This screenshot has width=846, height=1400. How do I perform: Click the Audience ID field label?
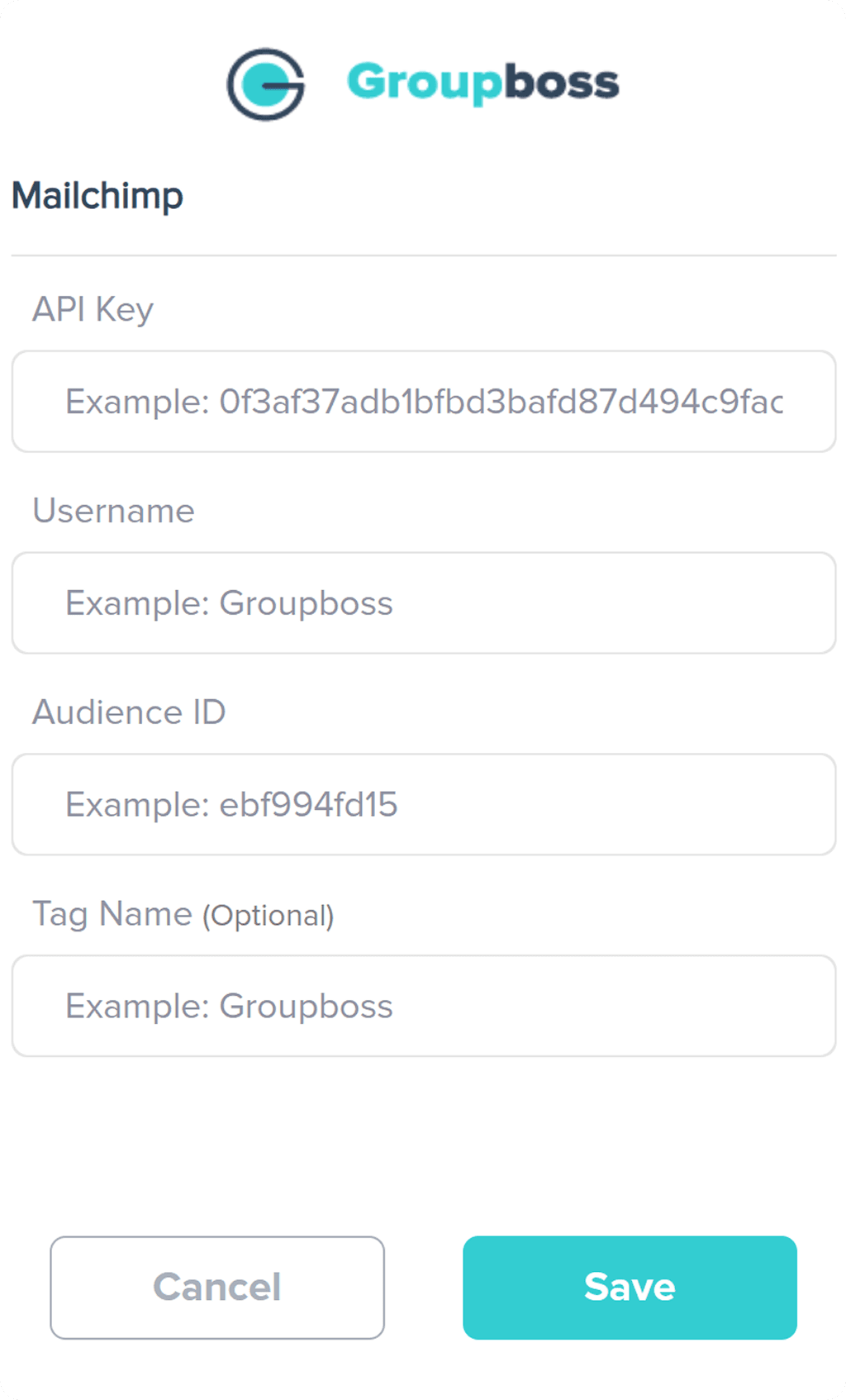coord(129,712)
